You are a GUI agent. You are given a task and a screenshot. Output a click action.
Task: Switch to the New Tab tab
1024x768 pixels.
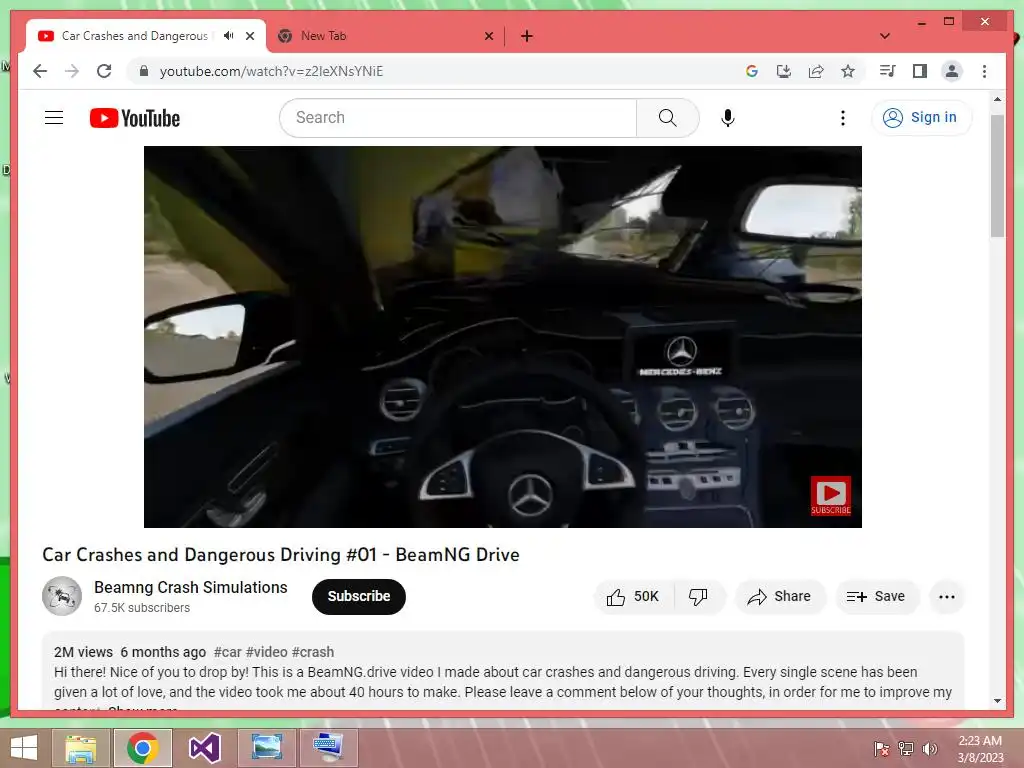pos(385,36)
